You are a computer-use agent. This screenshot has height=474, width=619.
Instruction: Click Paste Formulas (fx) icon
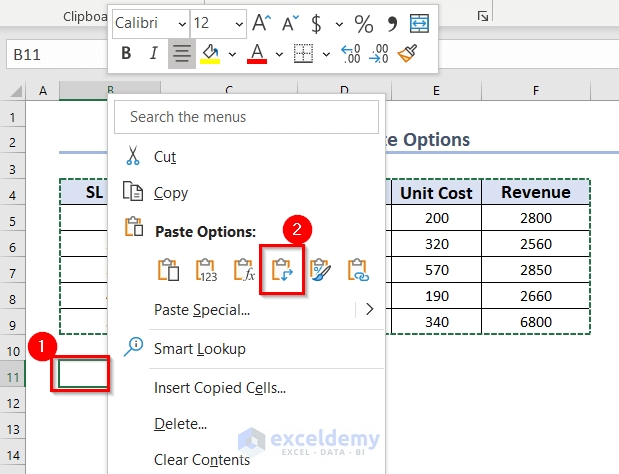click(x=244, y=270)
